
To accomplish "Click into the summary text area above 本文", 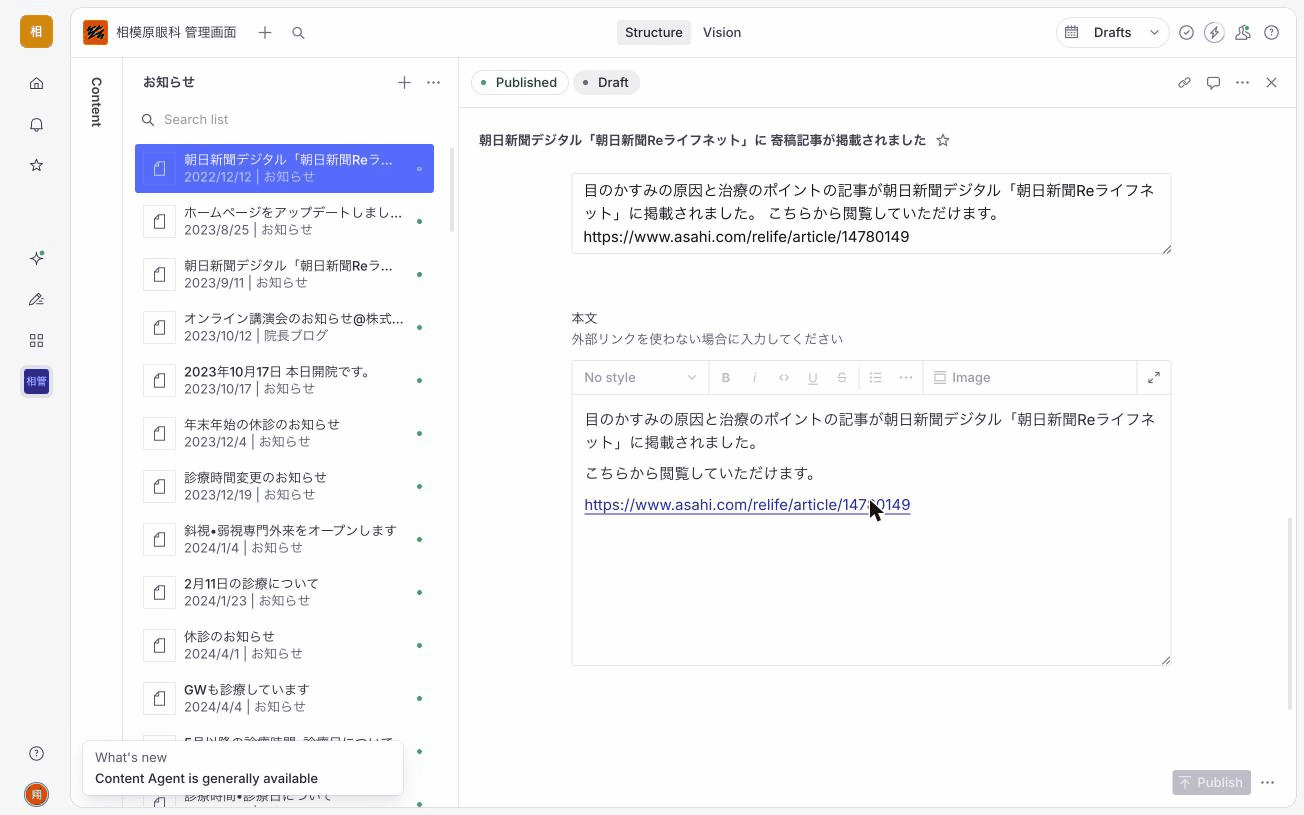I will (x=871, y=213).
